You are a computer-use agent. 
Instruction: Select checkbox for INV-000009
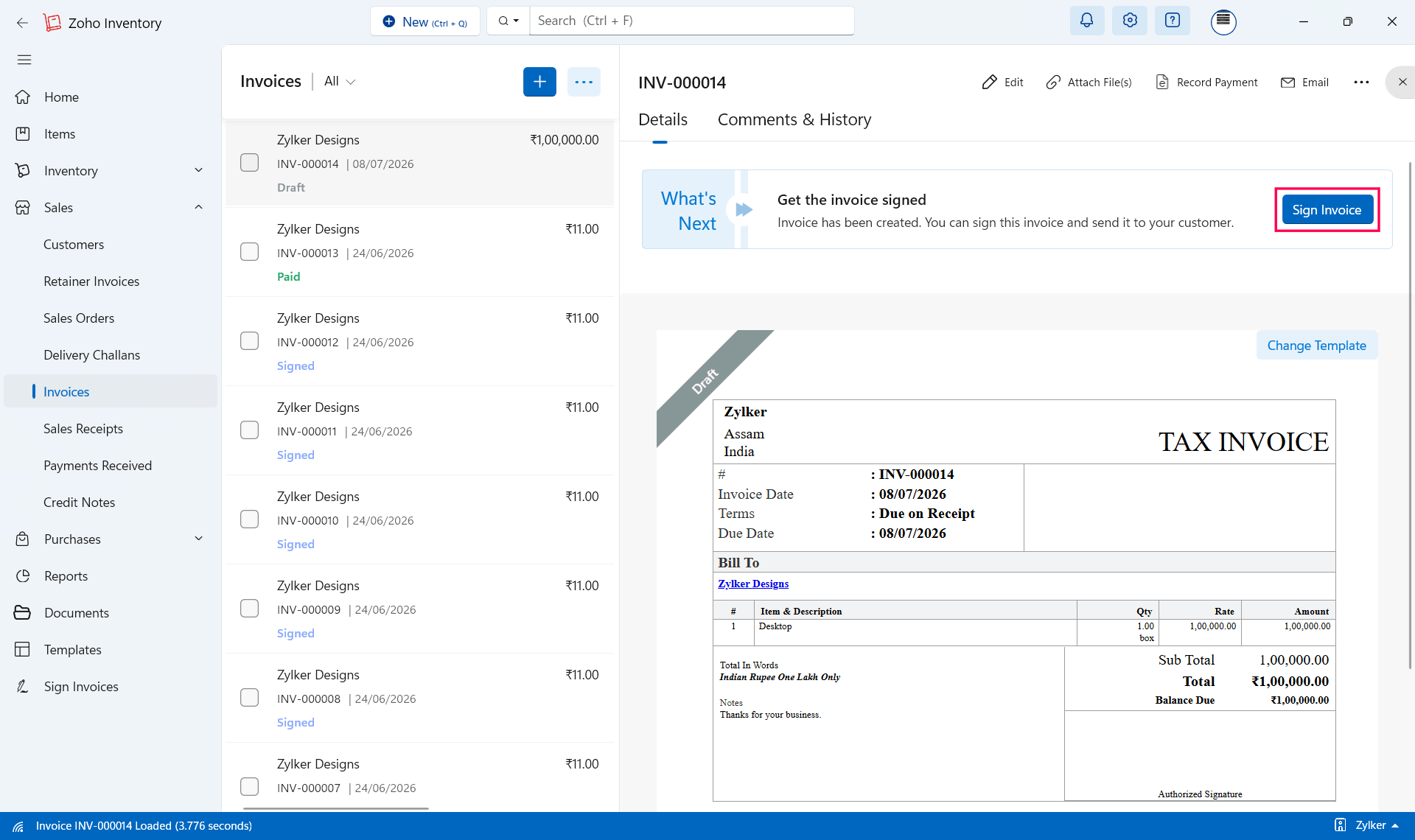tap(250, 609)
